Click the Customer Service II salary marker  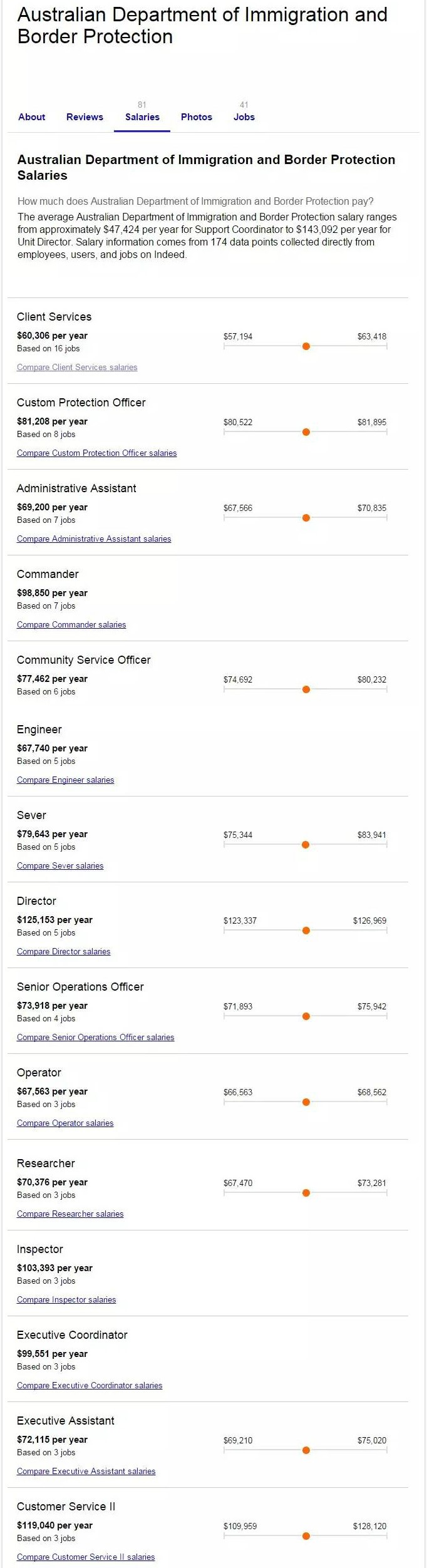(x=306, y=1536)
